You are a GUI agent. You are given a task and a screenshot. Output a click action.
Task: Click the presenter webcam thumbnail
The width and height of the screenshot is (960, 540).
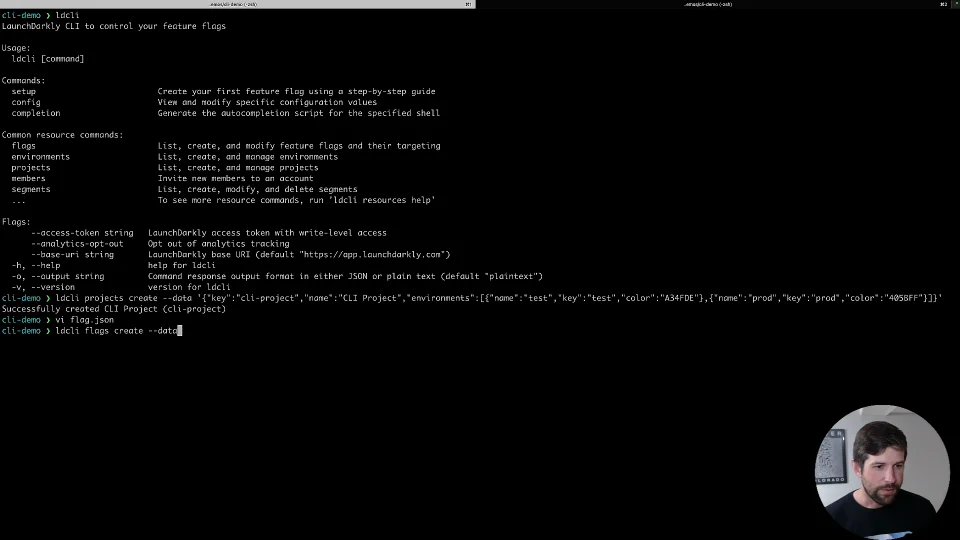tap(882, 470)
